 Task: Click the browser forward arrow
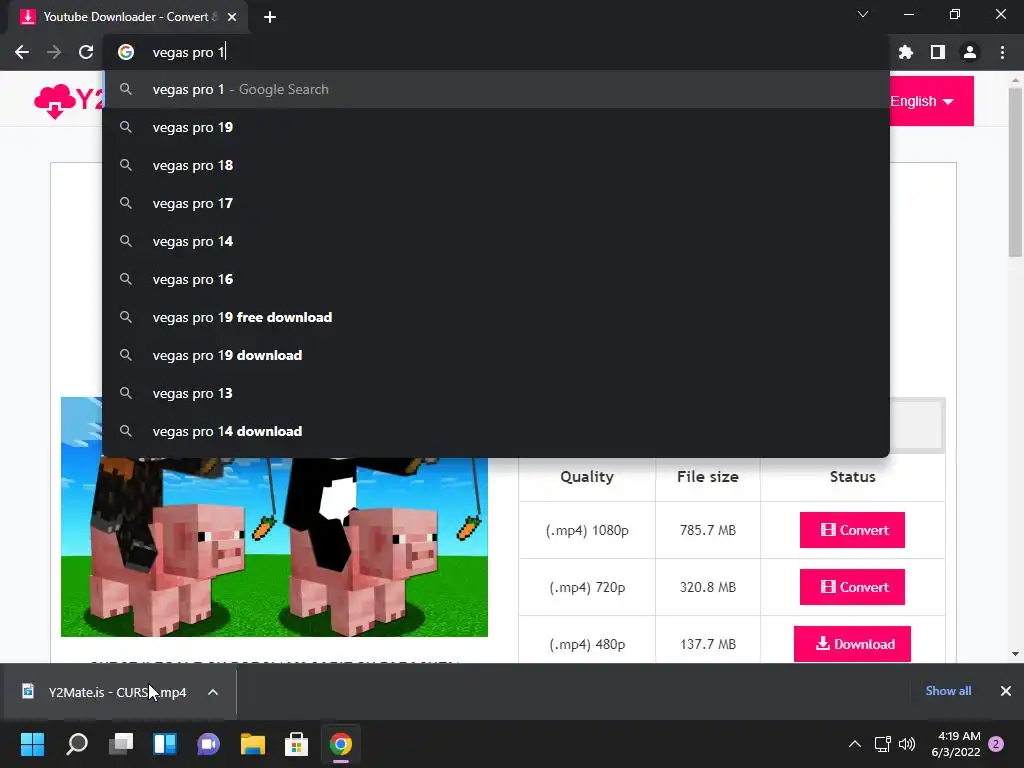(54, 52)
